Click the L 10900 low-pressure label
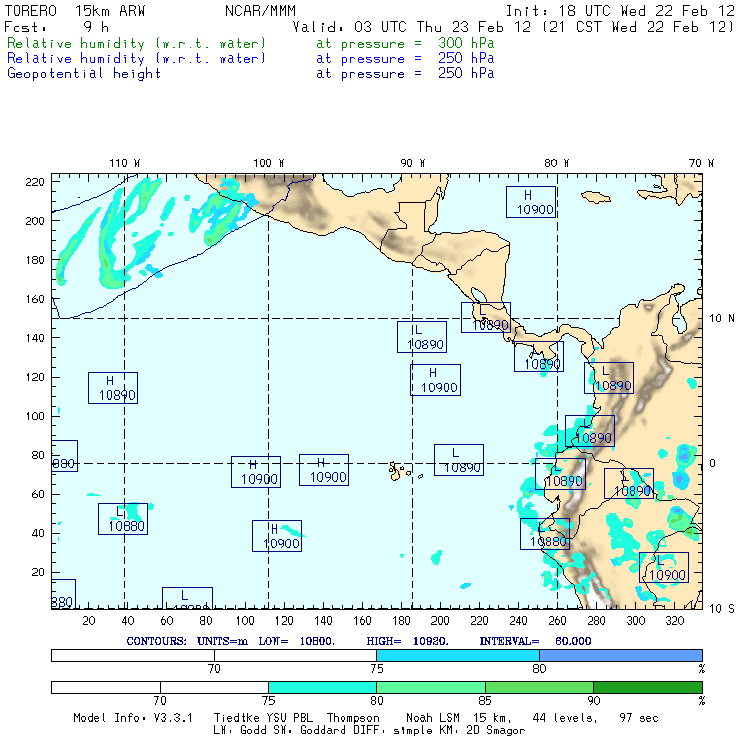Viewport: 740px width, 740px height. tap(664, 568)
